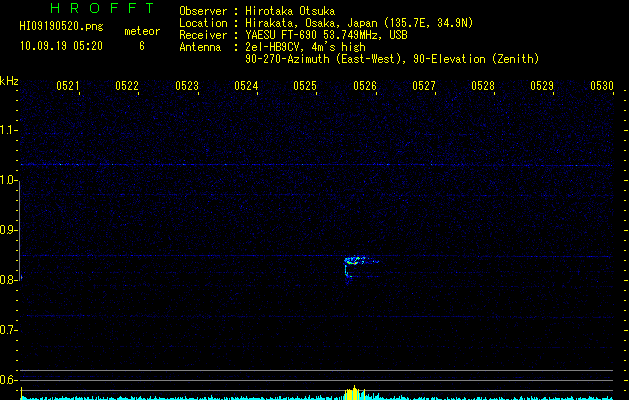
Task: Click the meteor count value 6
Action: click(x=142, y=46)
